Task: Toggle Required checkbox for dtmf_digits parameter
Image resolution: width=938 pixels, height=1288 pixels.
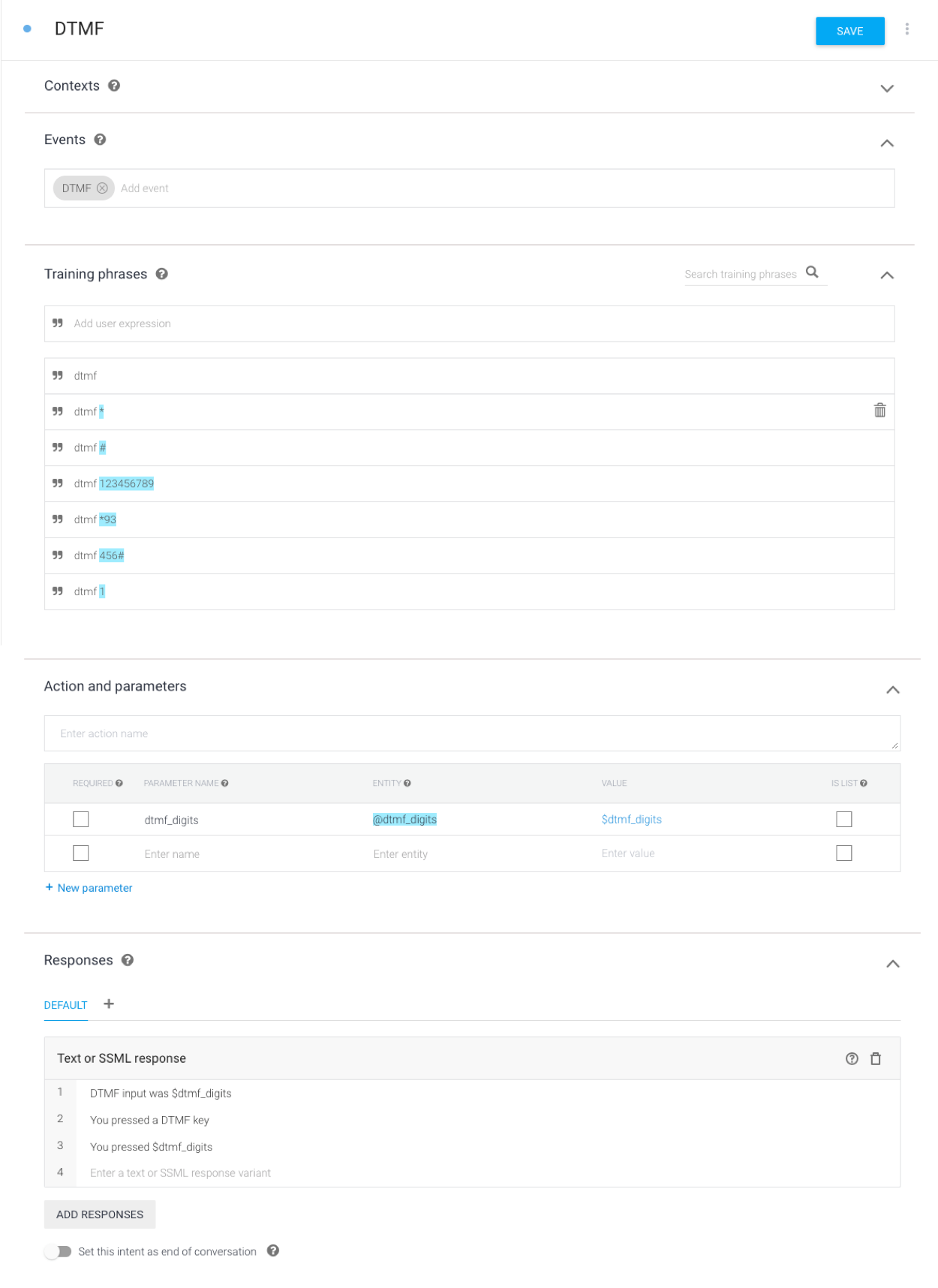Action: click(x=81, y=820)
